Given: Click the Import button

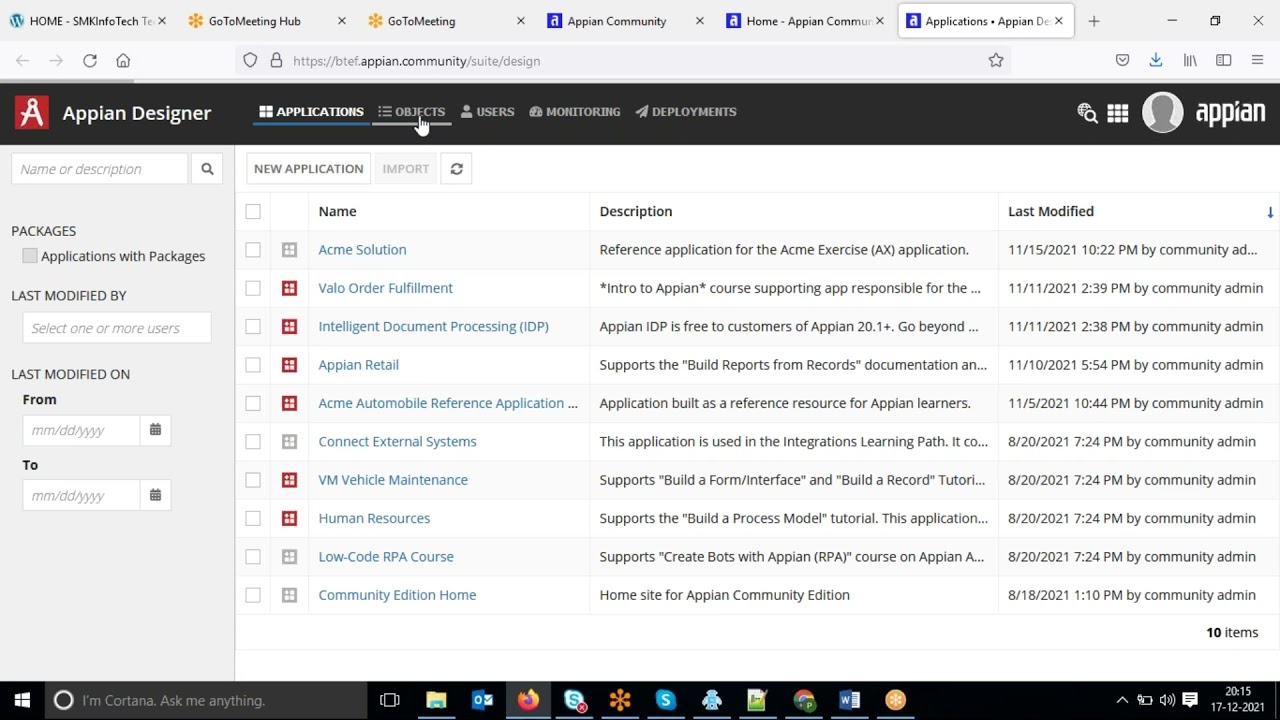Looking at the screenshot, I should click(x=405, y=169).
